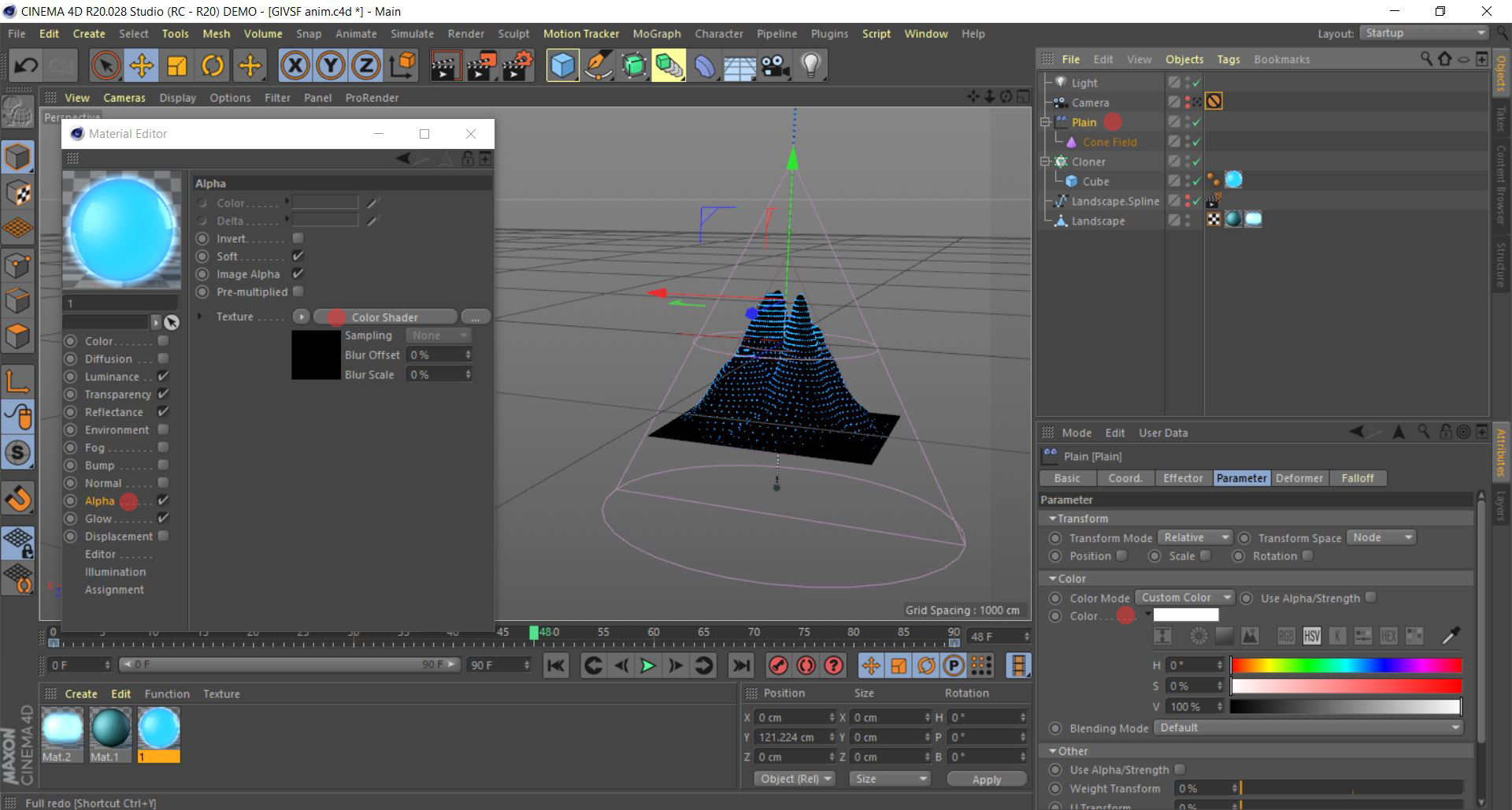Collapse the Transform section
Screen dimensions: 1512x810
1053,518
